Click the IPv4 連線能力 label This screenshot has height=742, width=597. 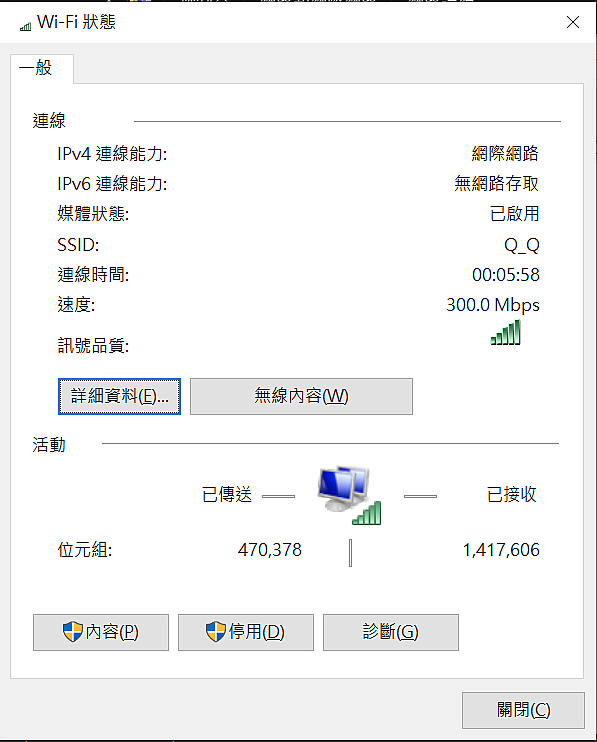(x=112, y=154)
